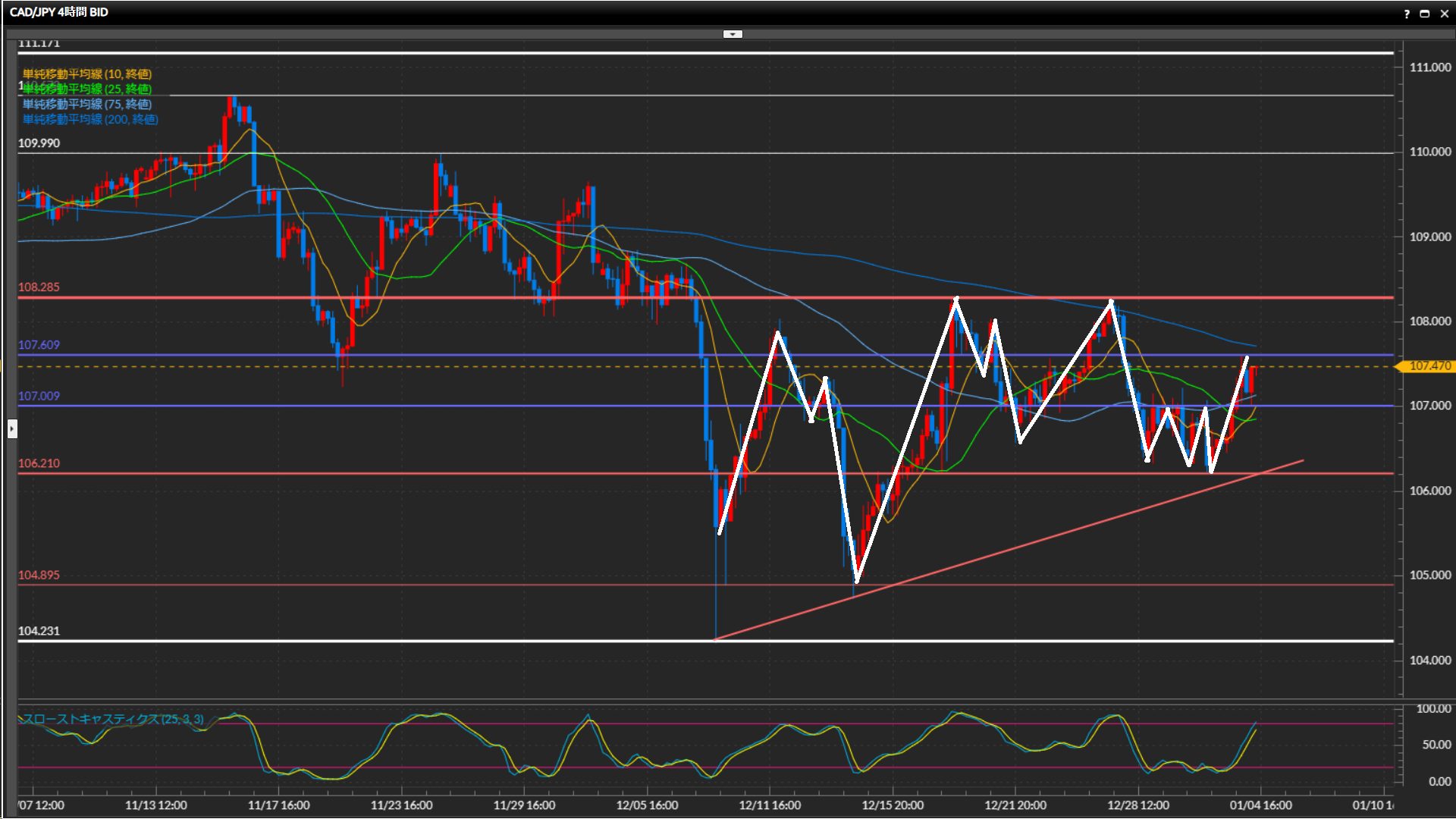Click the slow stochastics (25,3,3) label
The width and height of the screenshot is (1456, 819).
point(114,719)
